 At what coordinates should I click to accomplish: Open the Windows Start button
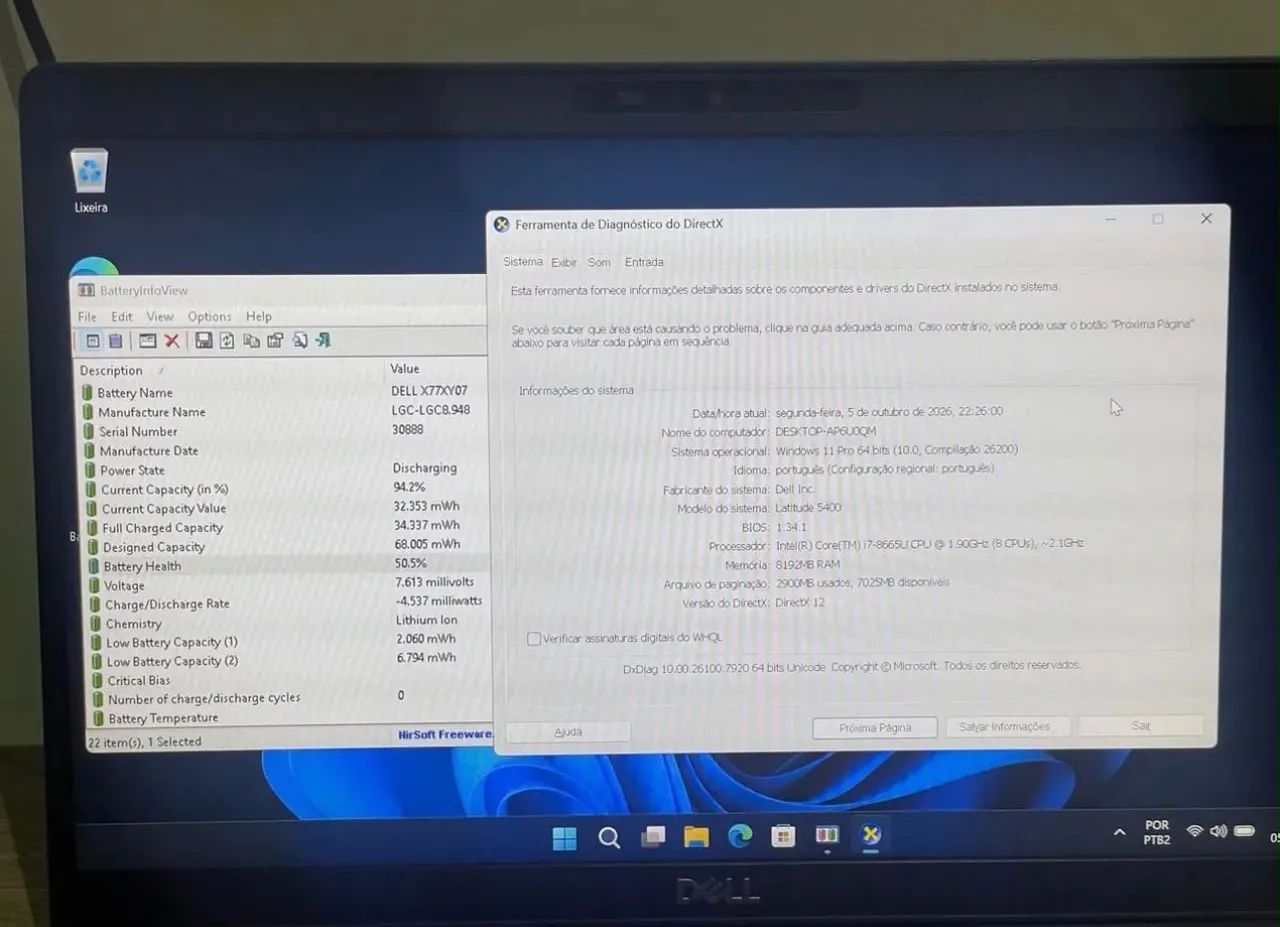(564, 838)
